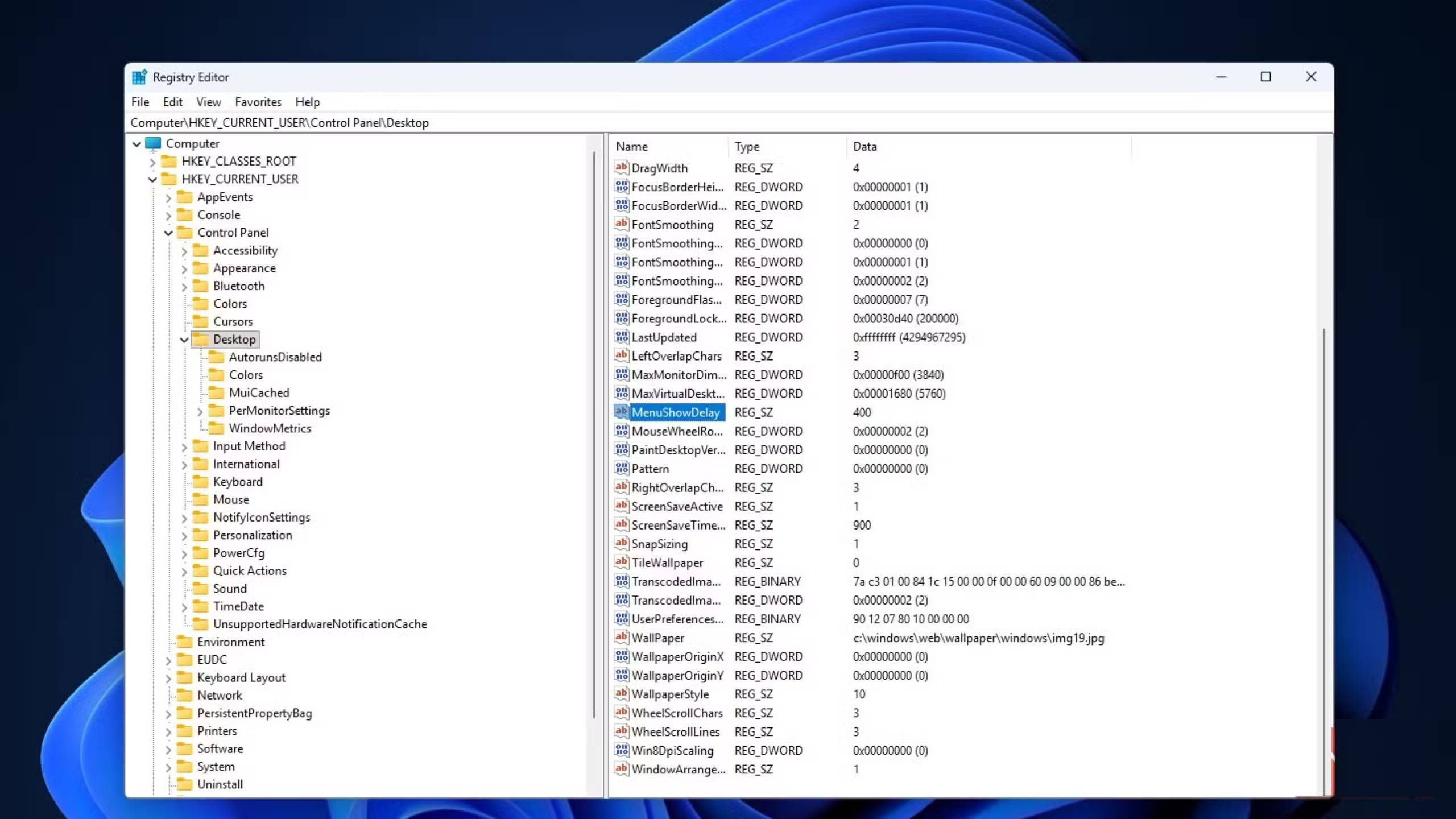This screenshot has width=1456, height=819.
Task: Click the WallPaper value's ab icon
Action: (x=621, y=638)
